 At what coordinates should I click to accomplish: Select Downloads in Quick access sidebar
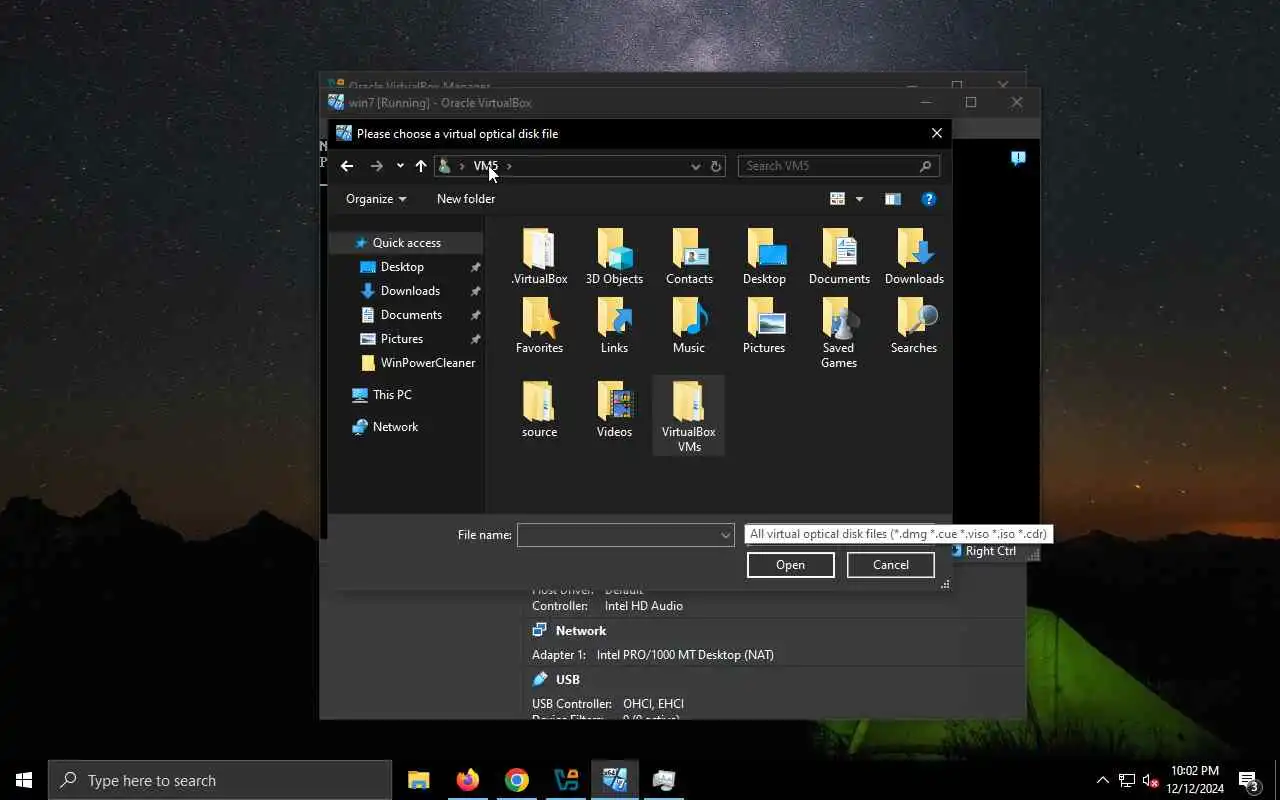point(410,291)
